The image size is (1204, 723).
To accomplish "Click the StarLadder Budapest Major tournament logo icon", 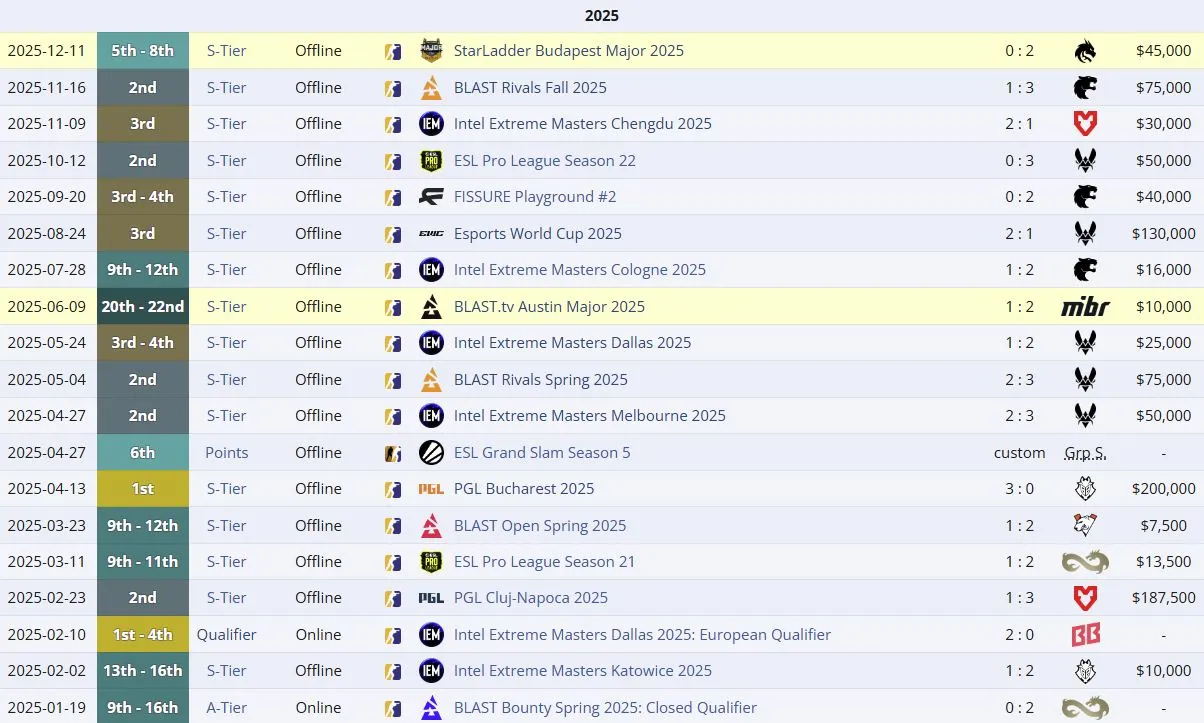I will click(x=431, y=51).
